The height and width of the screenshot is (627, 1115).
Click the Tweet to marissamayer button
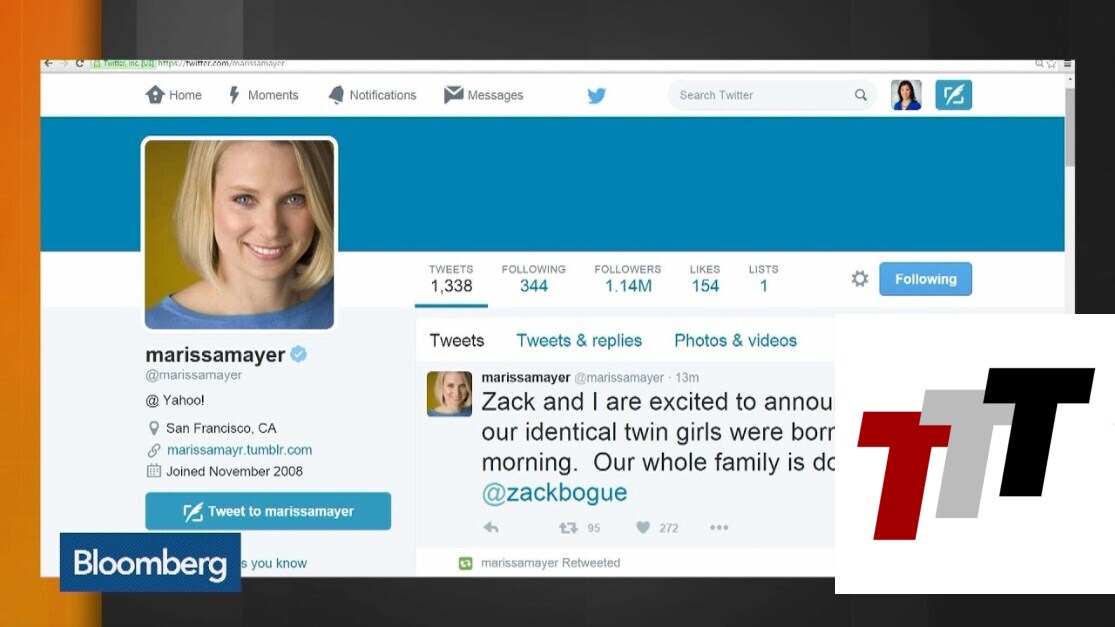[x=268, y=511]
